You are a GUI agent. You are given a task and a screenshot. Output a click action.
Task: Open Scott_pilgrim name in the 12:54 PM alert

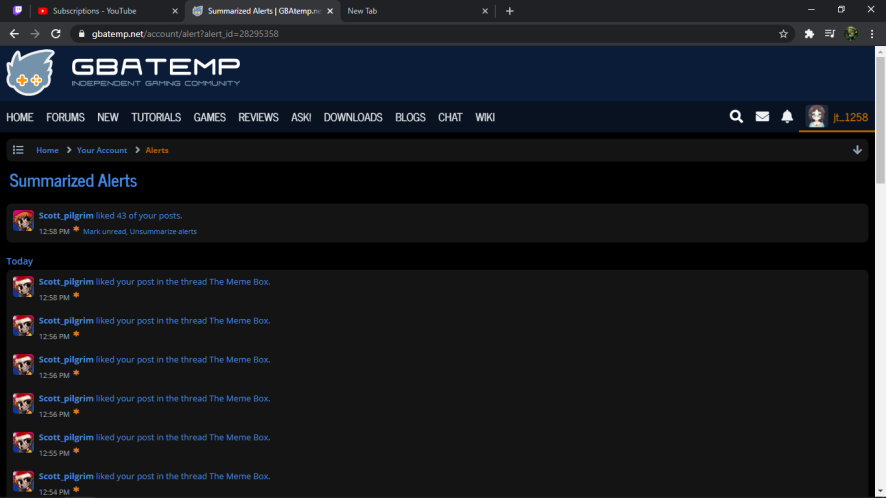point(66,476)
